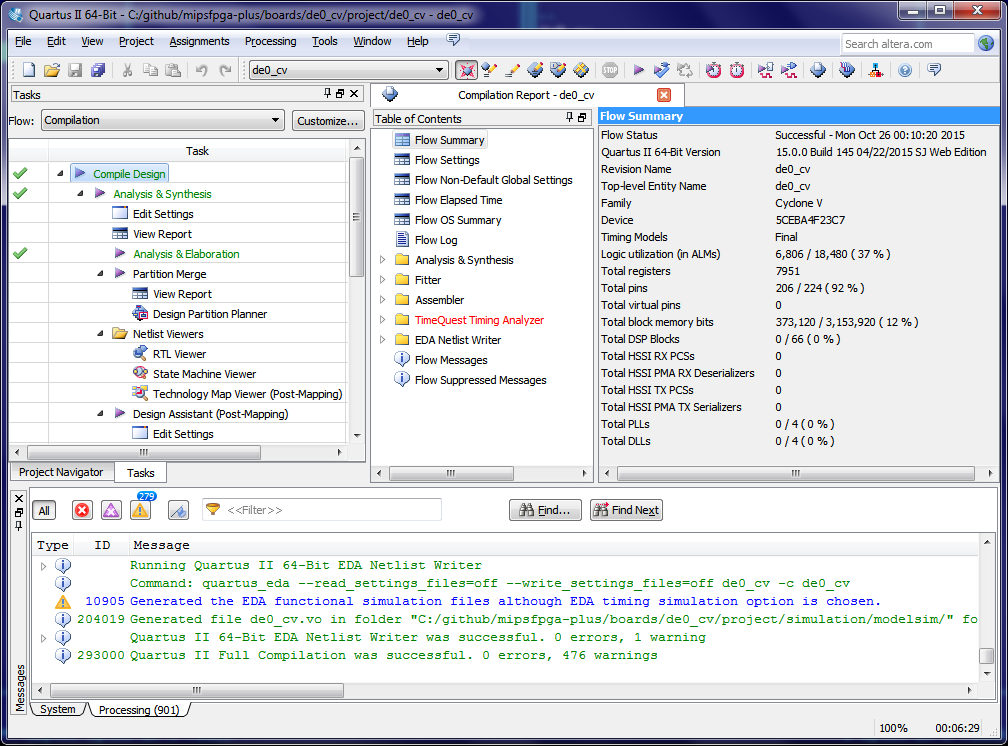1008x746 pixels.
Task: Collapse the Partition Merge task node
Action: [x=100, y=274]
